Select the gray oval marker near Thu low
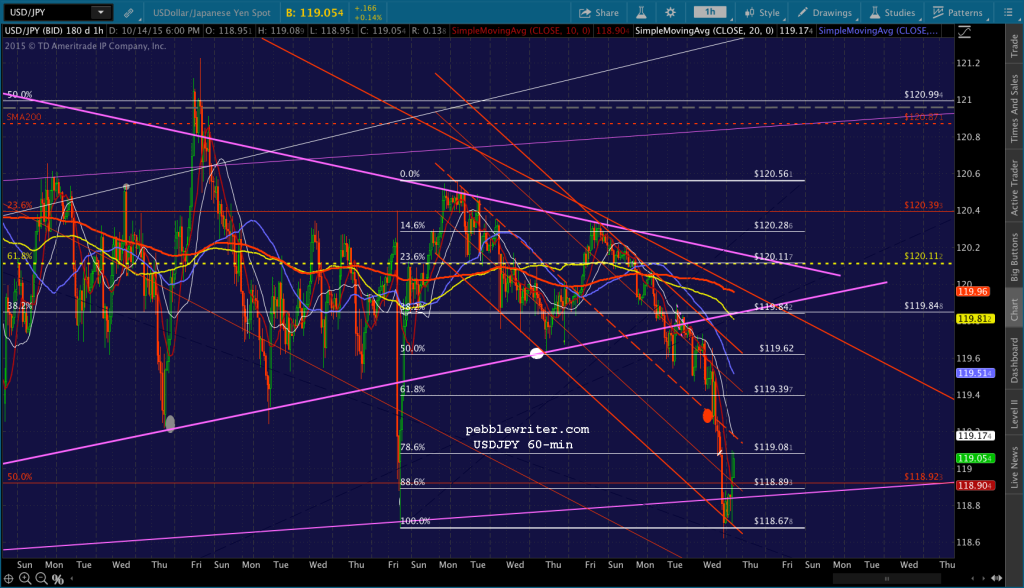This screenshot has width=1024, height=588. click(x=170, y=424)
